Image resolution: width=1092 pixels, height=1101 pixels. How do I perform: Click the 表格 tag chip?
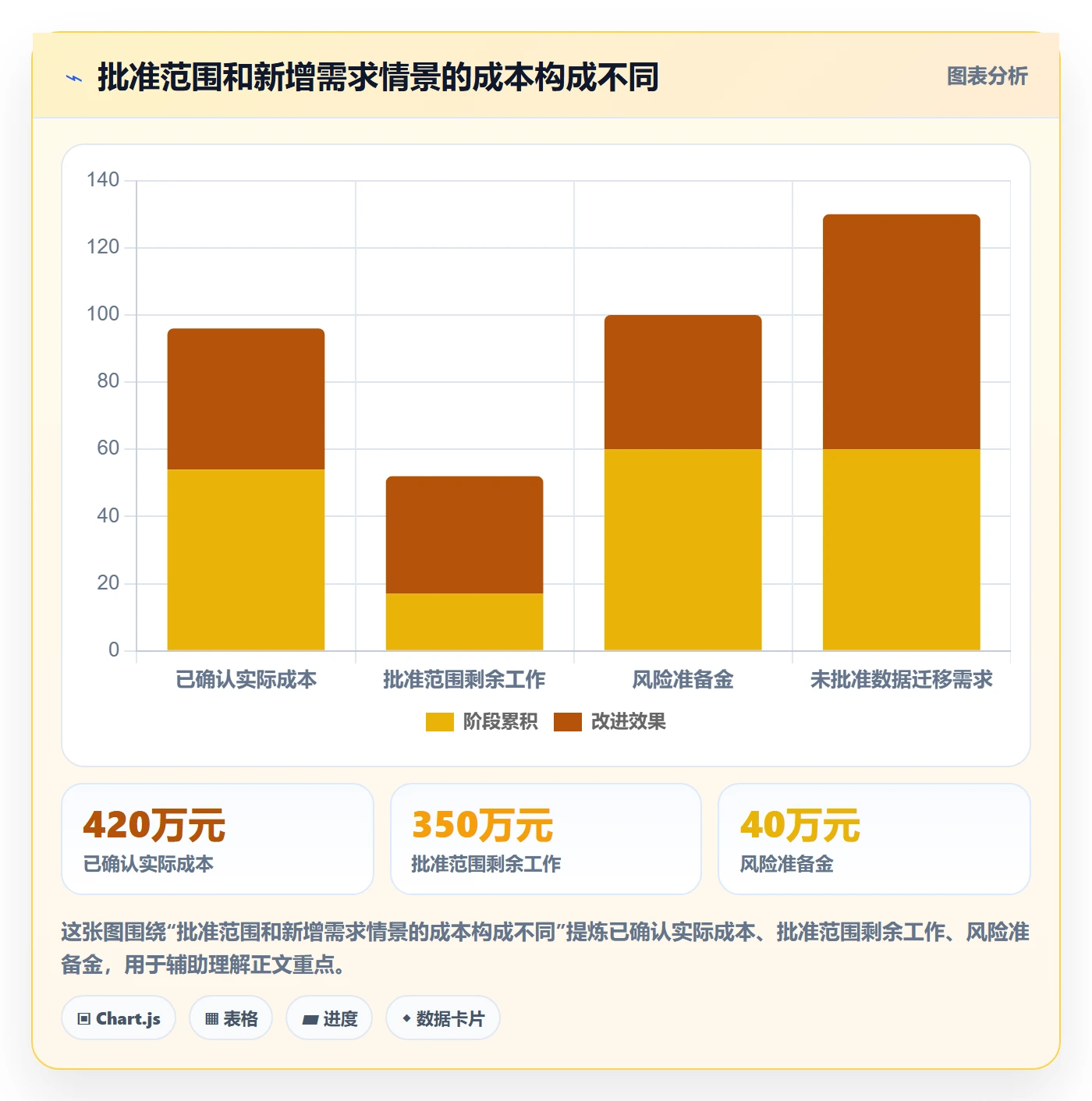pos(231,1018)
